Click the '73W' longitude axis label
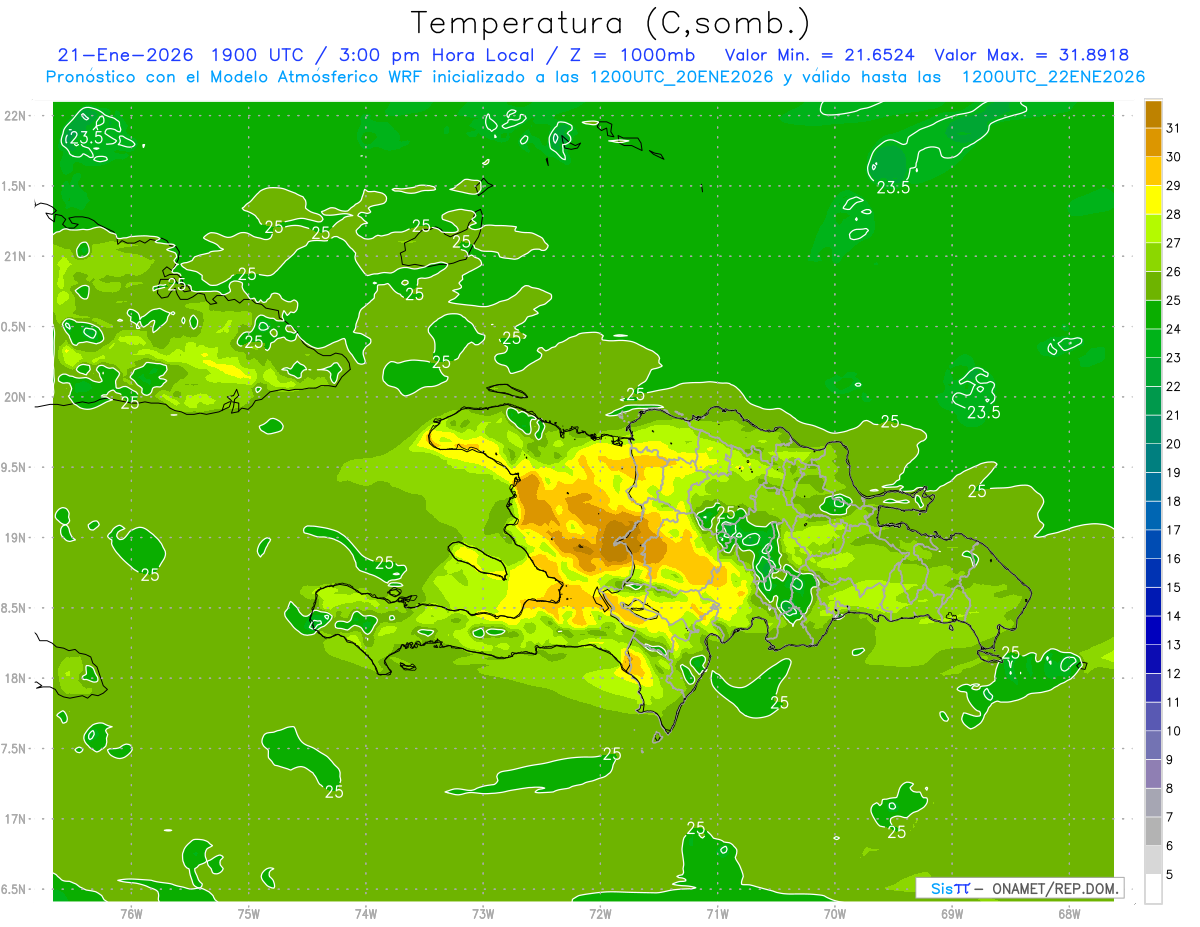Screen dimensions: 1200x927 click(483, 914)
